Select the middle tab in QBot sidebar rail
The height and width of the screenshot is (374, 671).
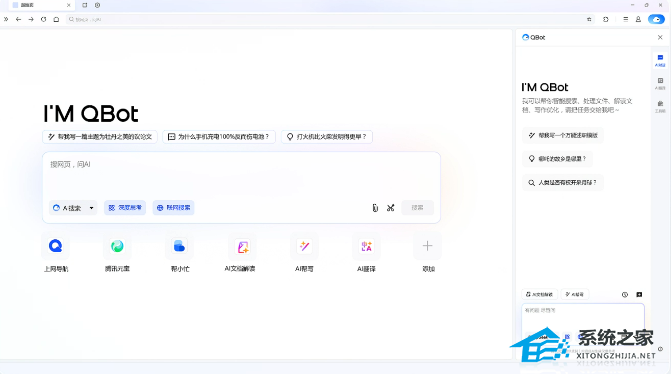(660, 83)
